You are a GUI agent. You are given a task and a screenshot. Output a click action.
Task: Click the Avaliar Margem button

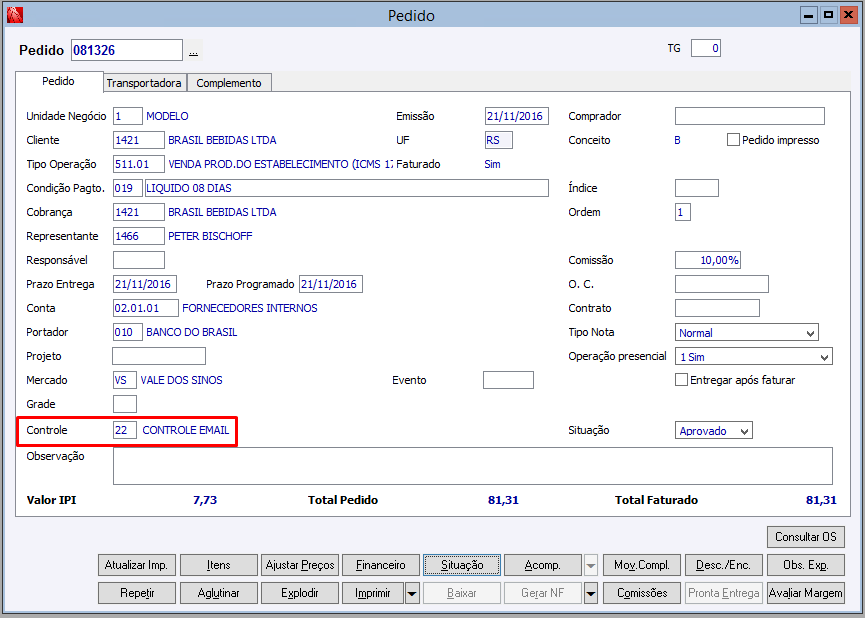tap(805, 593)
